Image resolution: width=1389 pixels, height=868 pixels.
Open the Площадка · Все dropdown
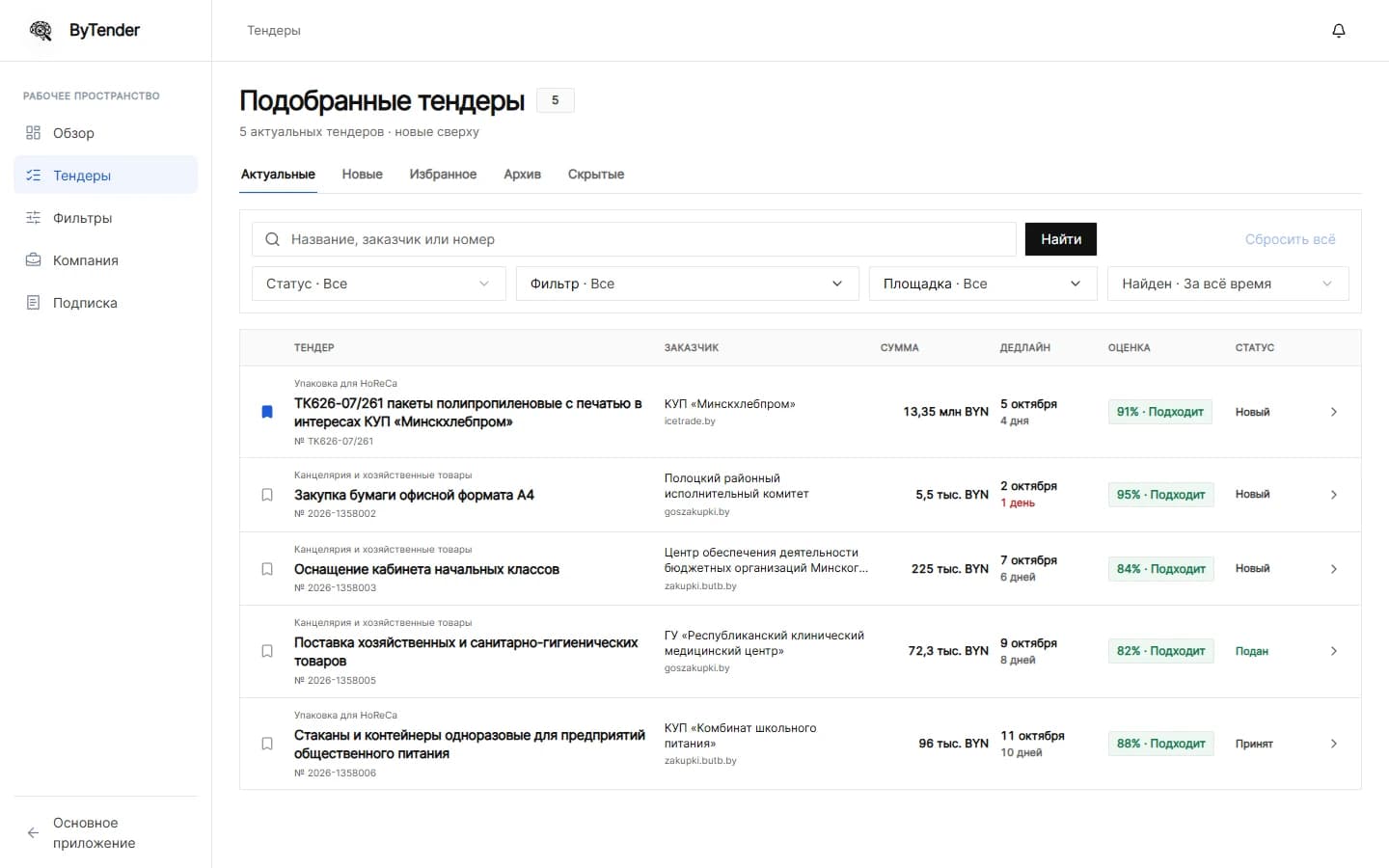tap(983, 284)
